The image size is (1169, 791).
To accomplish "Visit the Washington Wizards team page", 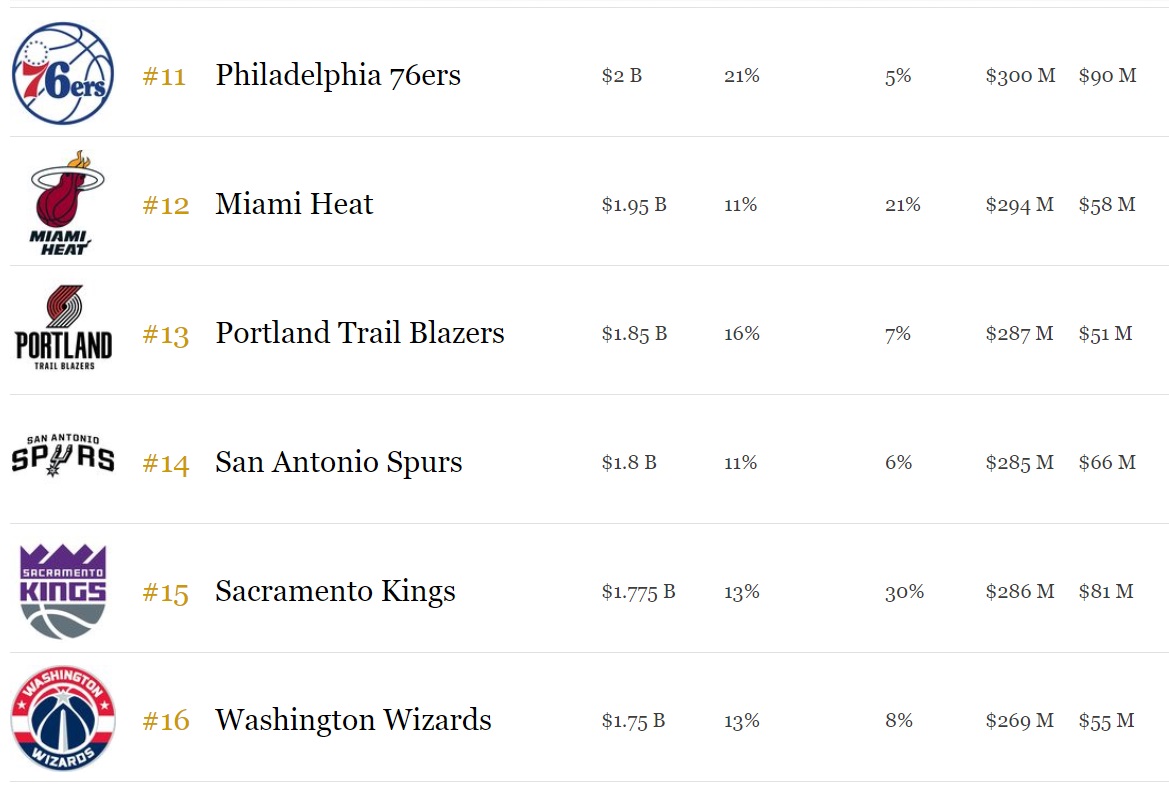I will (x=353, y=720).
